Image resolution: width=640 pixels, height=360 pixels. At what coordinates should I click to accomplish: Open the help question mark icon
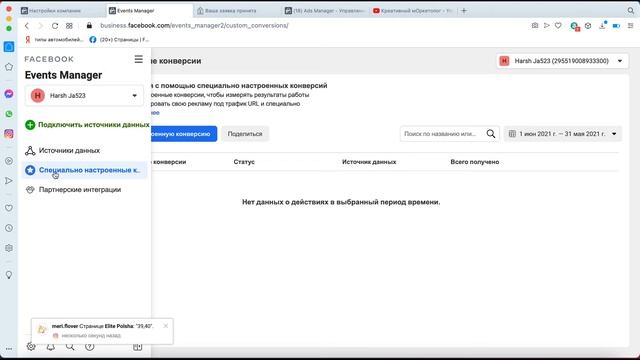pos(90,347)
